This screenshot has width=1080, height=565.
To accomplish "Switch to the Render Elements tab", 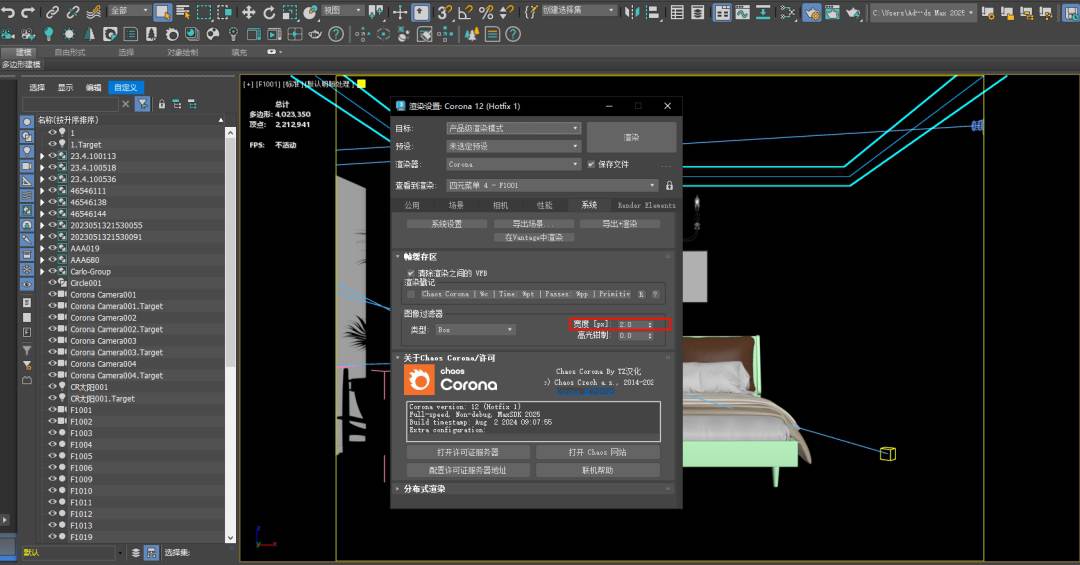I will coord(646,205).
